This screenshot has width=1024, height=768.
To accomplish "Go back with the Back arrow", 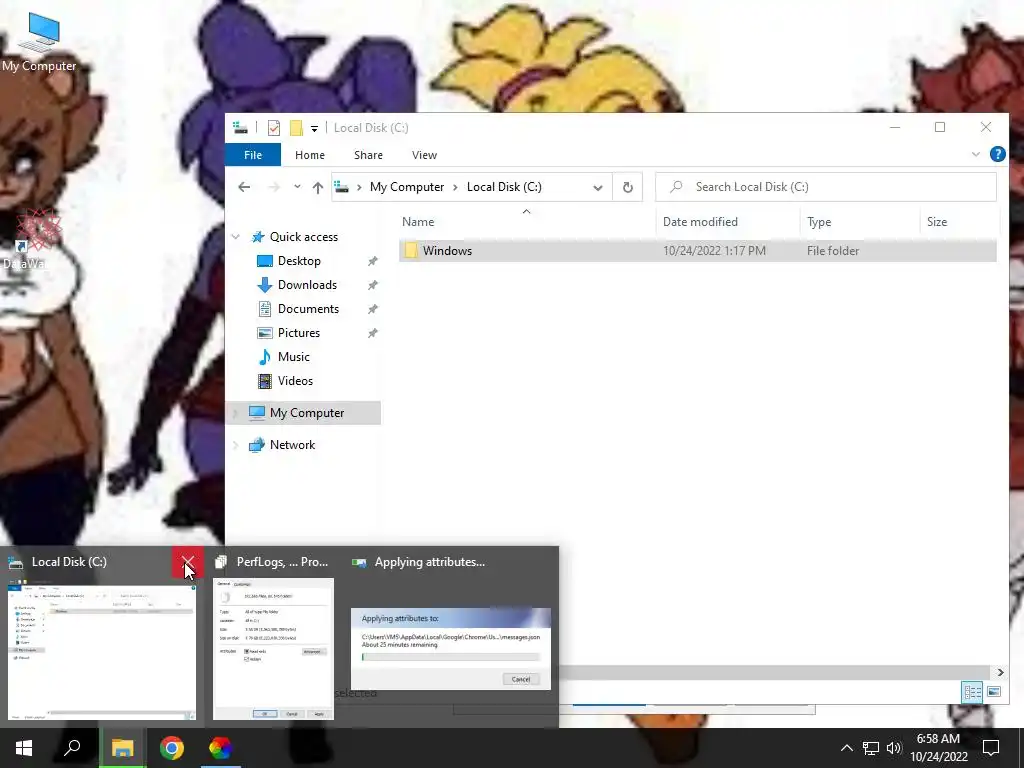I will [244, 187].
